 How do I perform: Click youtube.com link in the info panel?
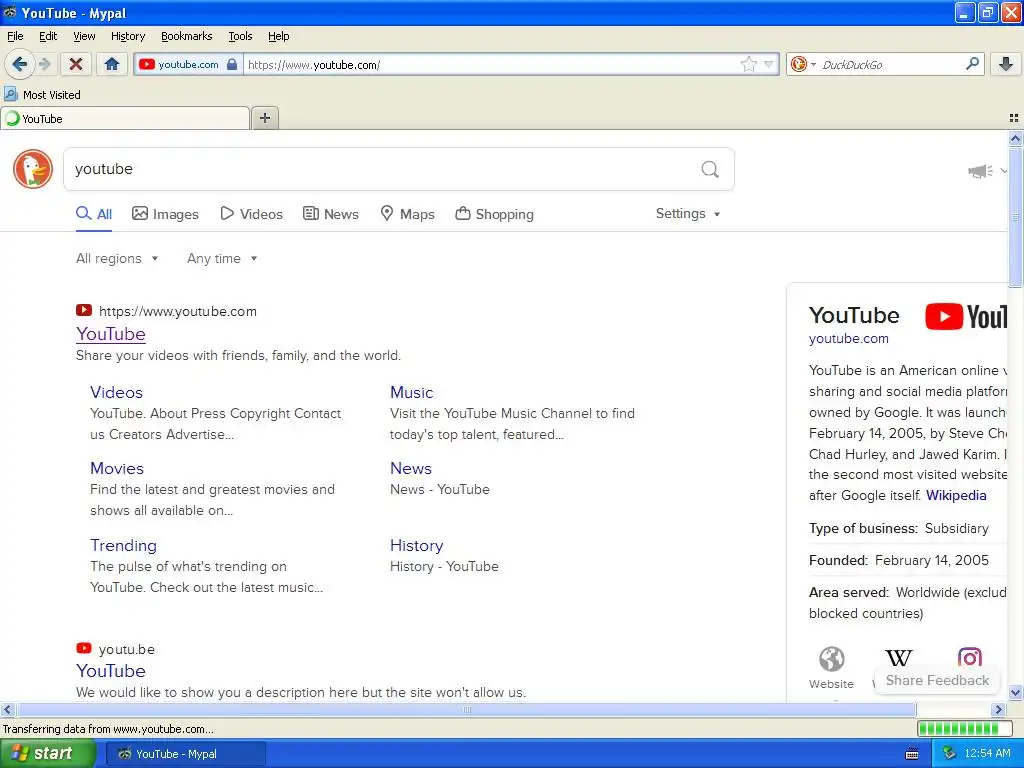coord(848,338)
